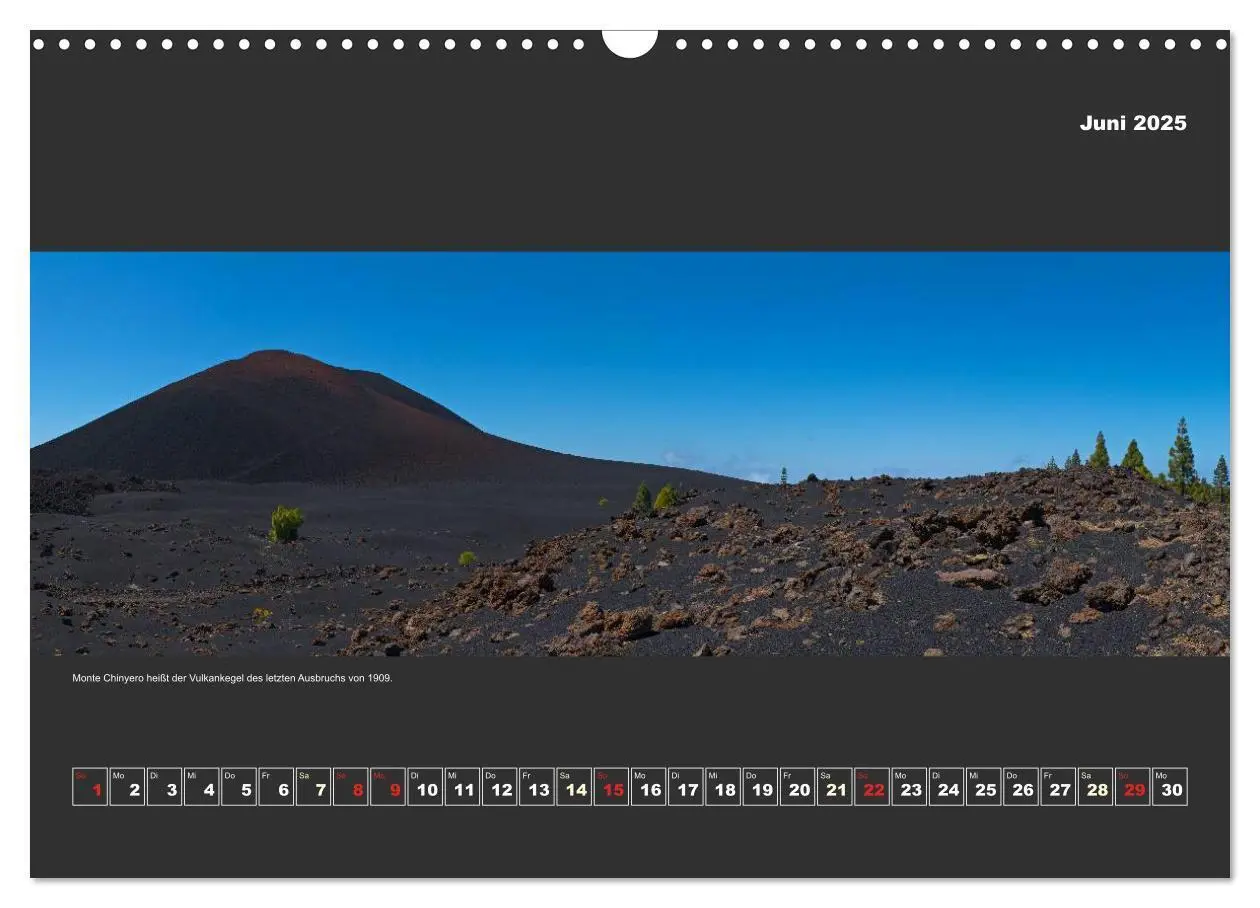Select the Saturday 7 date cell
The width and height of the screenshot is (1260, 908).
coord(313,786)
